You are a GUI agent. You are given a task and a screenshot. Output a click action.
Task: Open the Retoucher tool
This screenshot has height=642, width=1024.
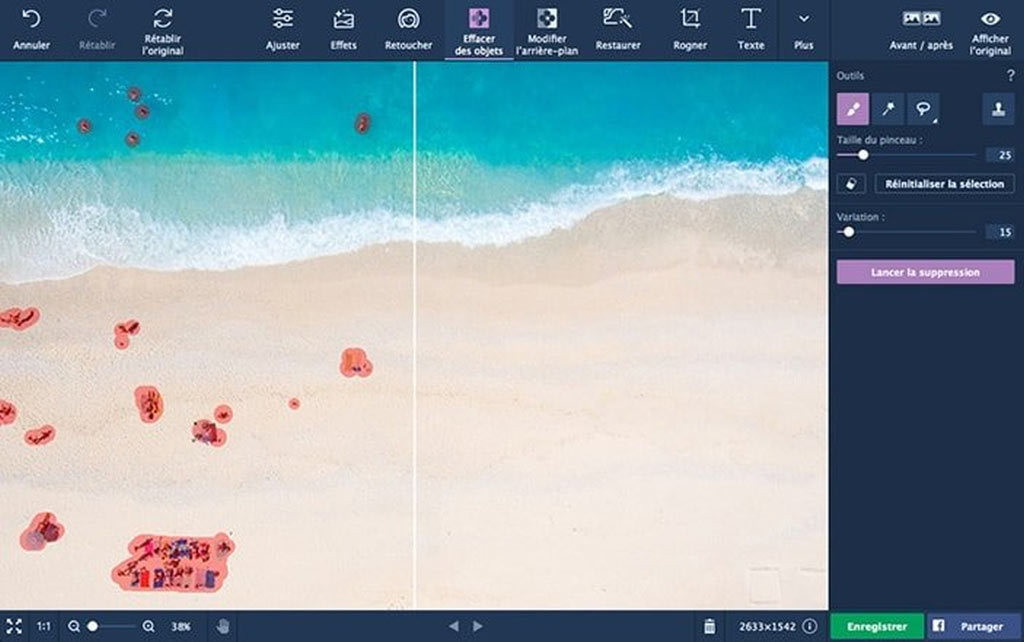(x=408, y=29)
